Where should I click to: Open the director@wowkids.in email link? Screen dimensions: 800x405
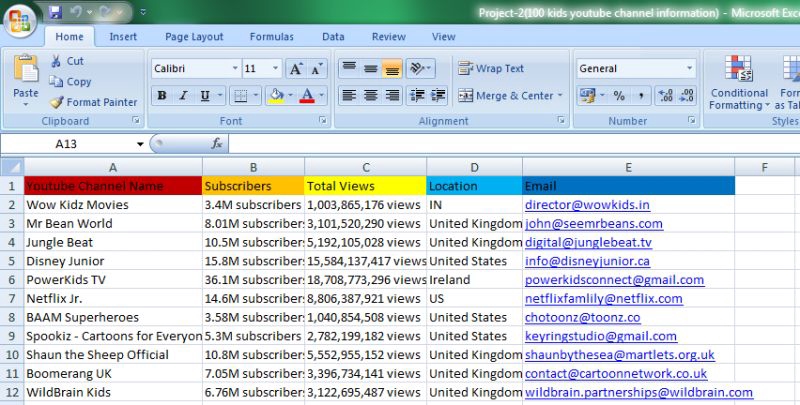click(587, 205)
